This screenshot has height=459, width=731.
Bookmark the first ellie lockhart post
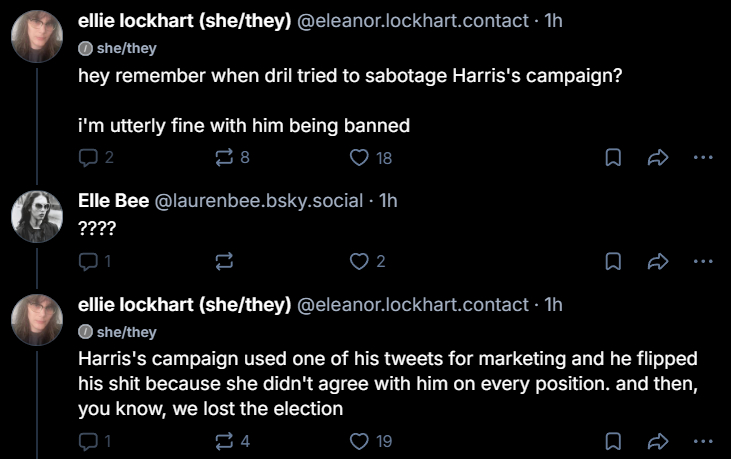pos(613,157)
